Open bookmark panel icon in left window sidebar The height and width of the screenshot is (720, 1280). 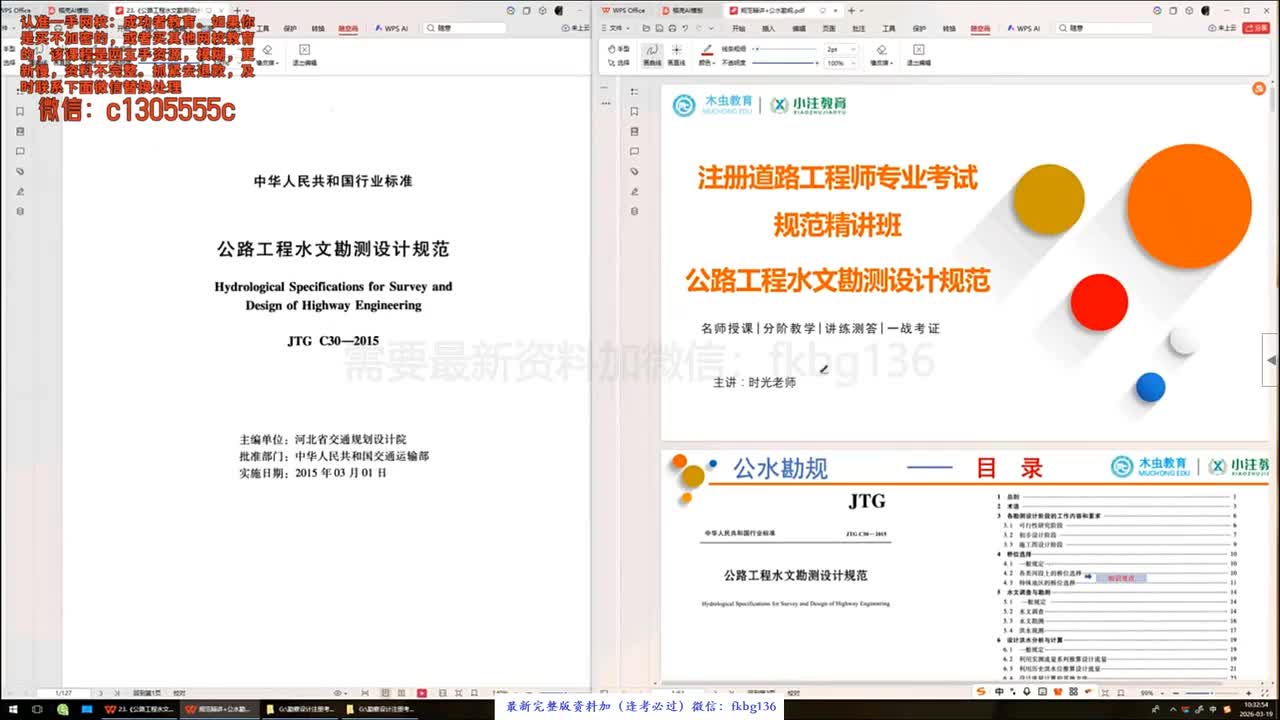coord(20,111)
